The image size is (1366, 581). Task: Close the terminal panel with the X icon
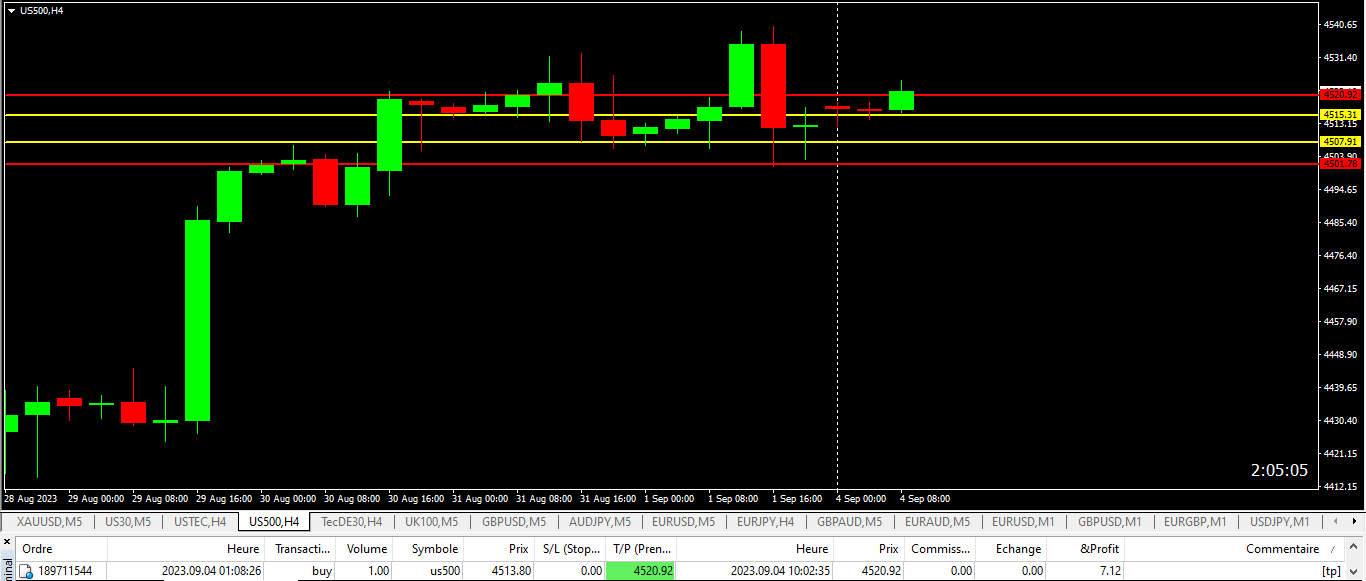pos(6,543)
